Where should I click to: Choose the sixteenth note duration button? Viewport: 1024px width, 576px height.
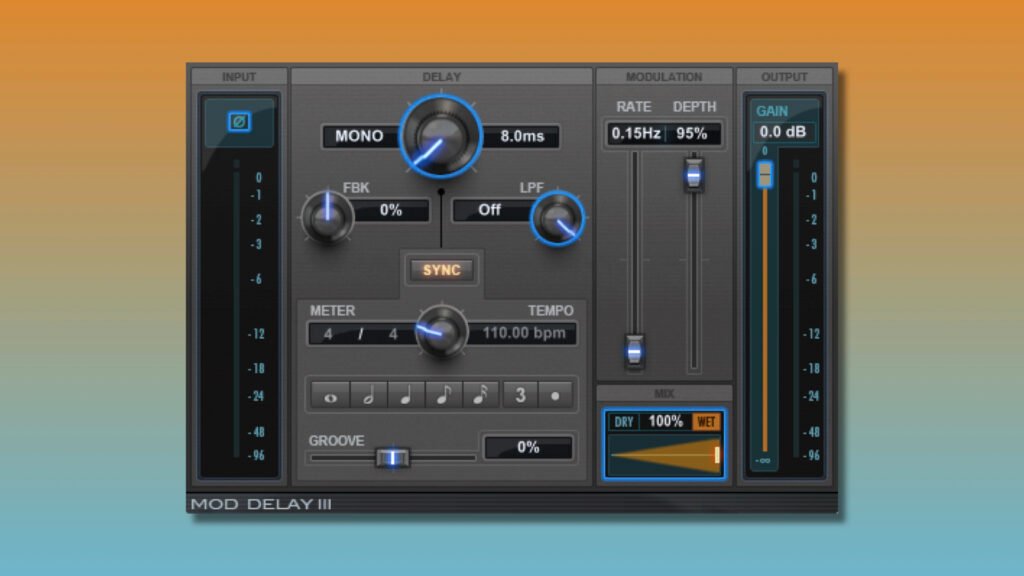481,395
